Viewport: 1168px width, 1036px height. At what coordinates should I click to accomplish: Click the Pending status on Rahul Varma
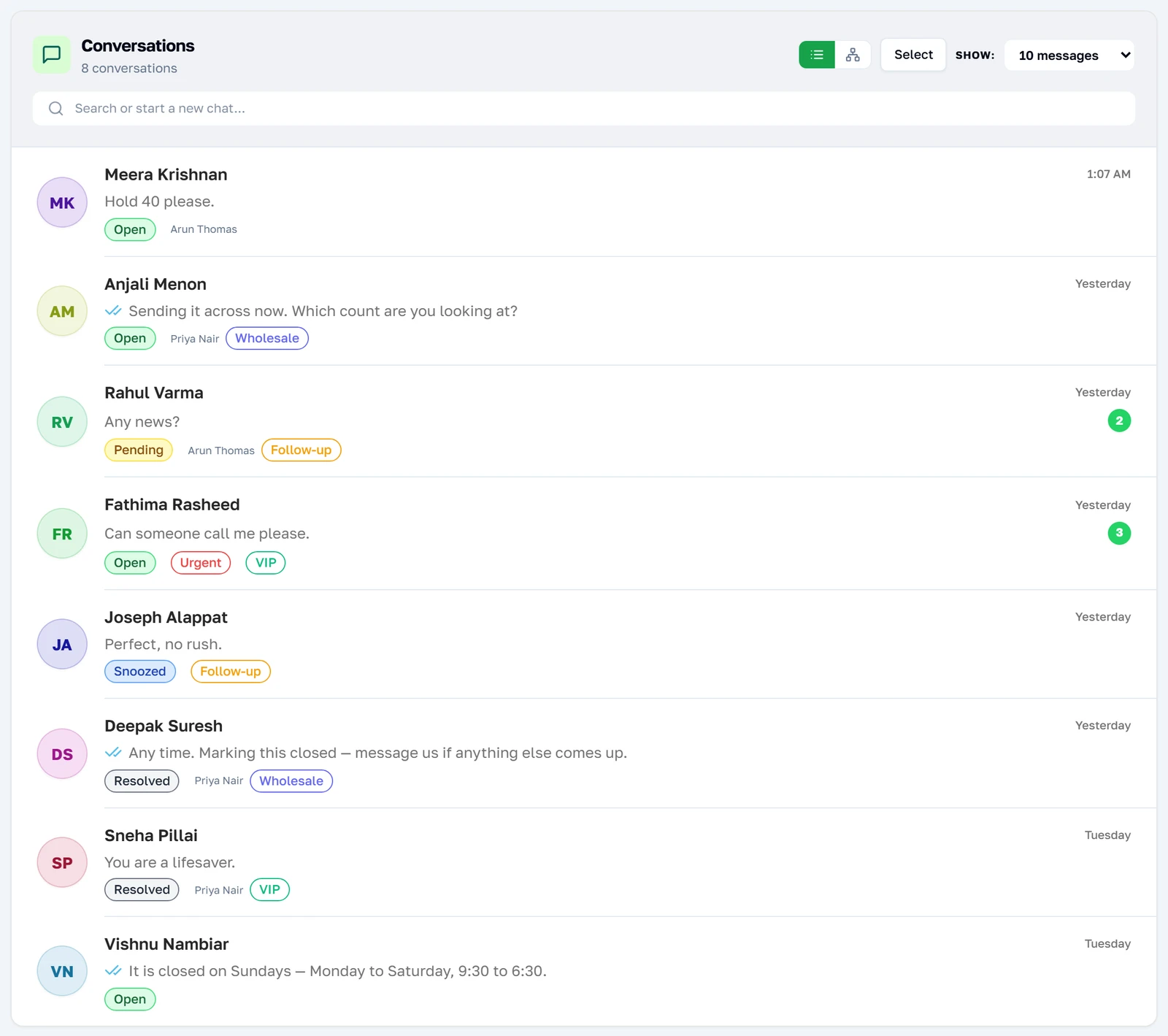click(139, 450)
